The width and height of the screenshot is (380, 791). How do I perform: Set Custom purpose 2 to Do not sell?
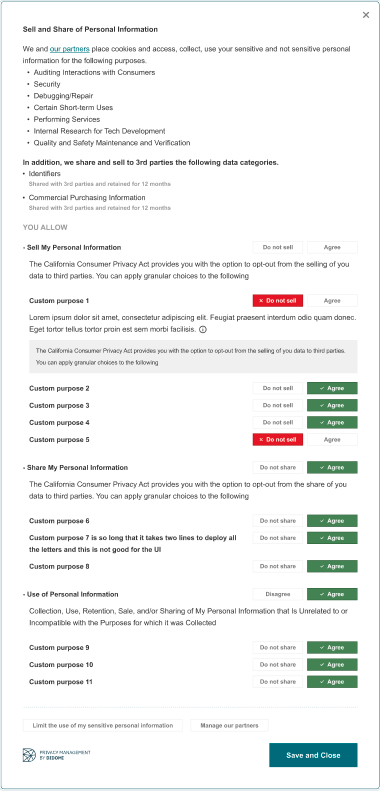[x=278, y=388]
